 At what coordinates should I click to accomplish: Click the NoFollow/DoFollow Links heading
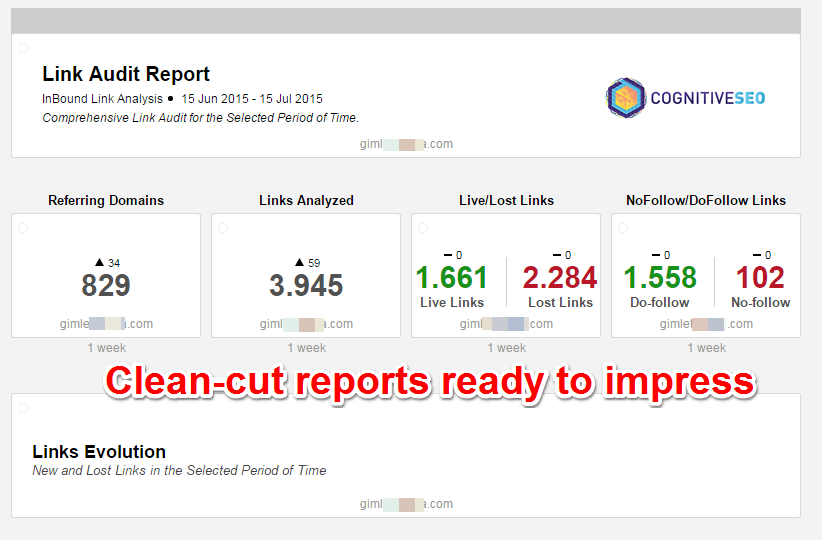click(706, 200)
